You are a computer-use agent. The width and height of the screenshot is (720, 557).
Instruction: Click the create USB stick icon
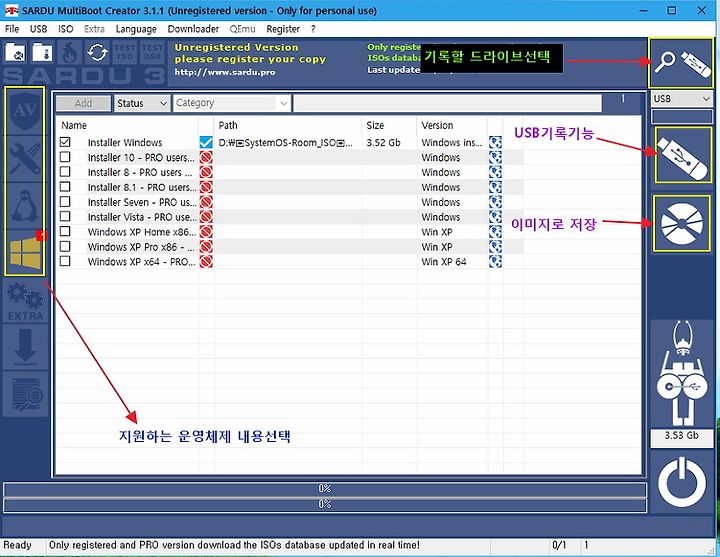[x=683, y=155]
